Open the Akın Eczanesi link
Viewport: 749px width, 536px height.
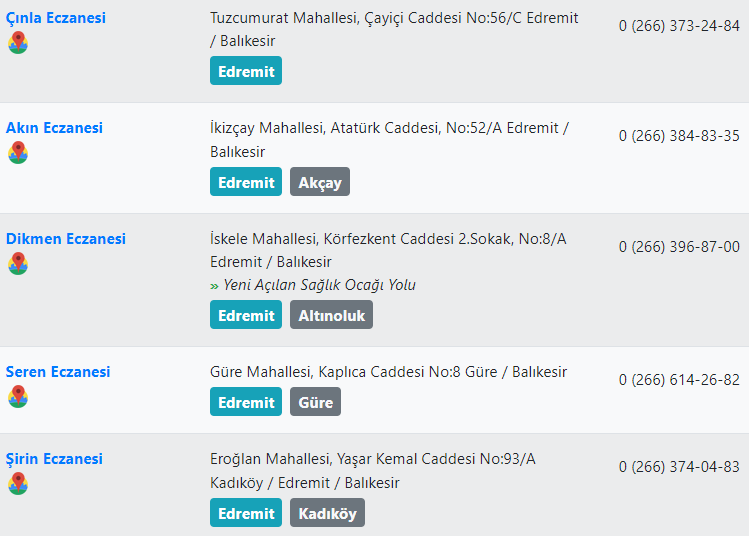click(x=54, y=128)
